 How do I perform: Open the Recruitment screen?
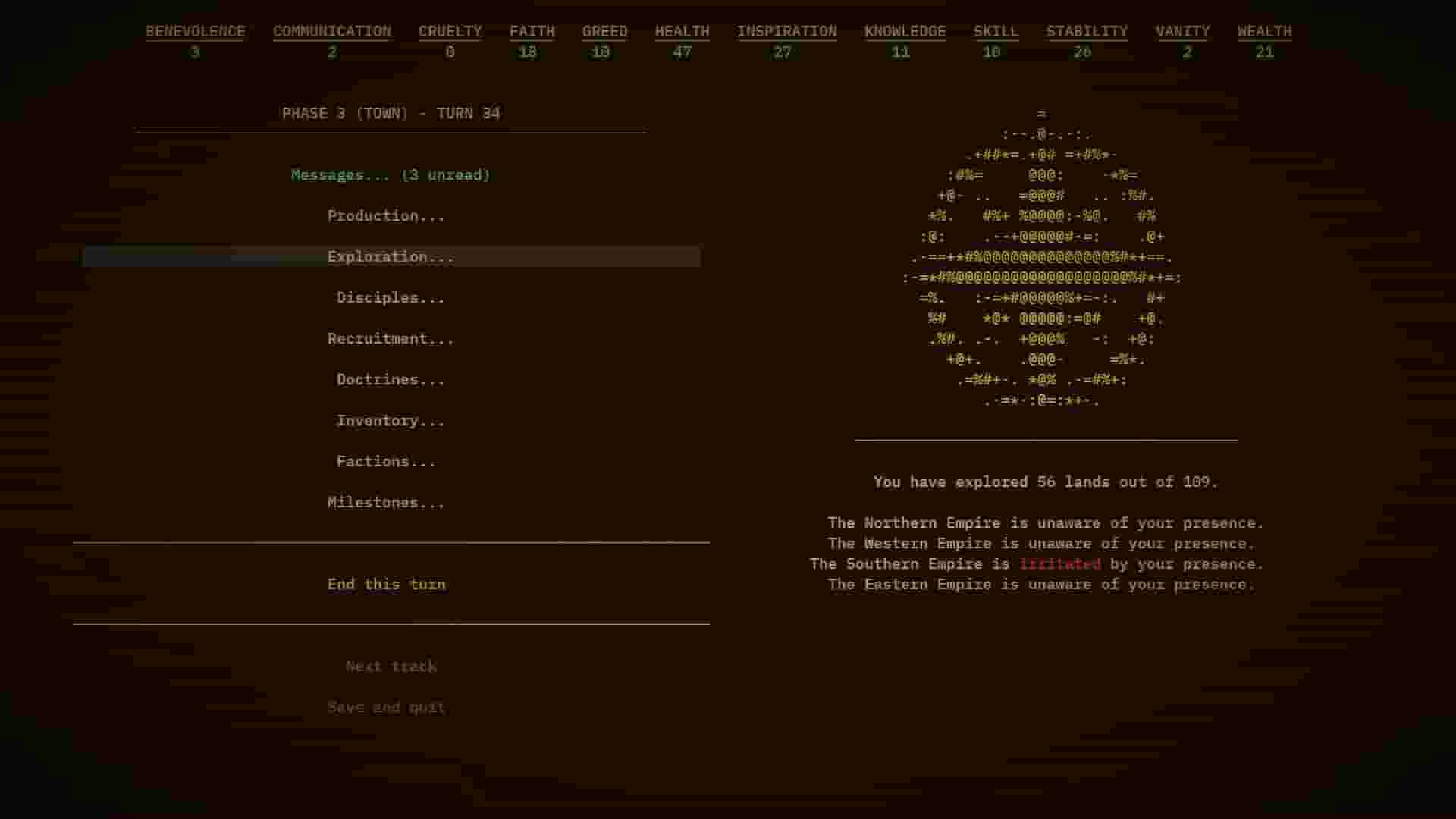pos(391,339)
